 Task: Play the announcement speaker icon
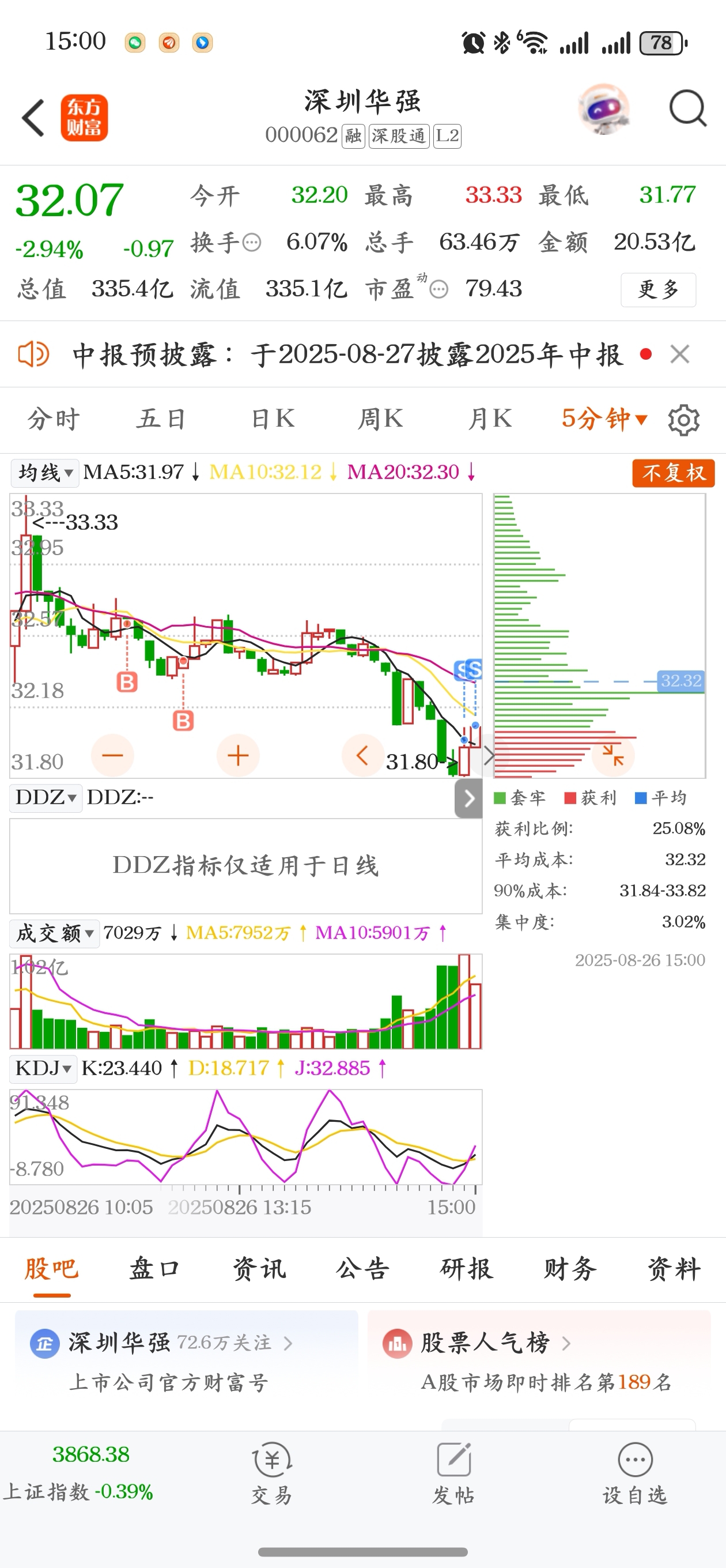tap(33, 355)
